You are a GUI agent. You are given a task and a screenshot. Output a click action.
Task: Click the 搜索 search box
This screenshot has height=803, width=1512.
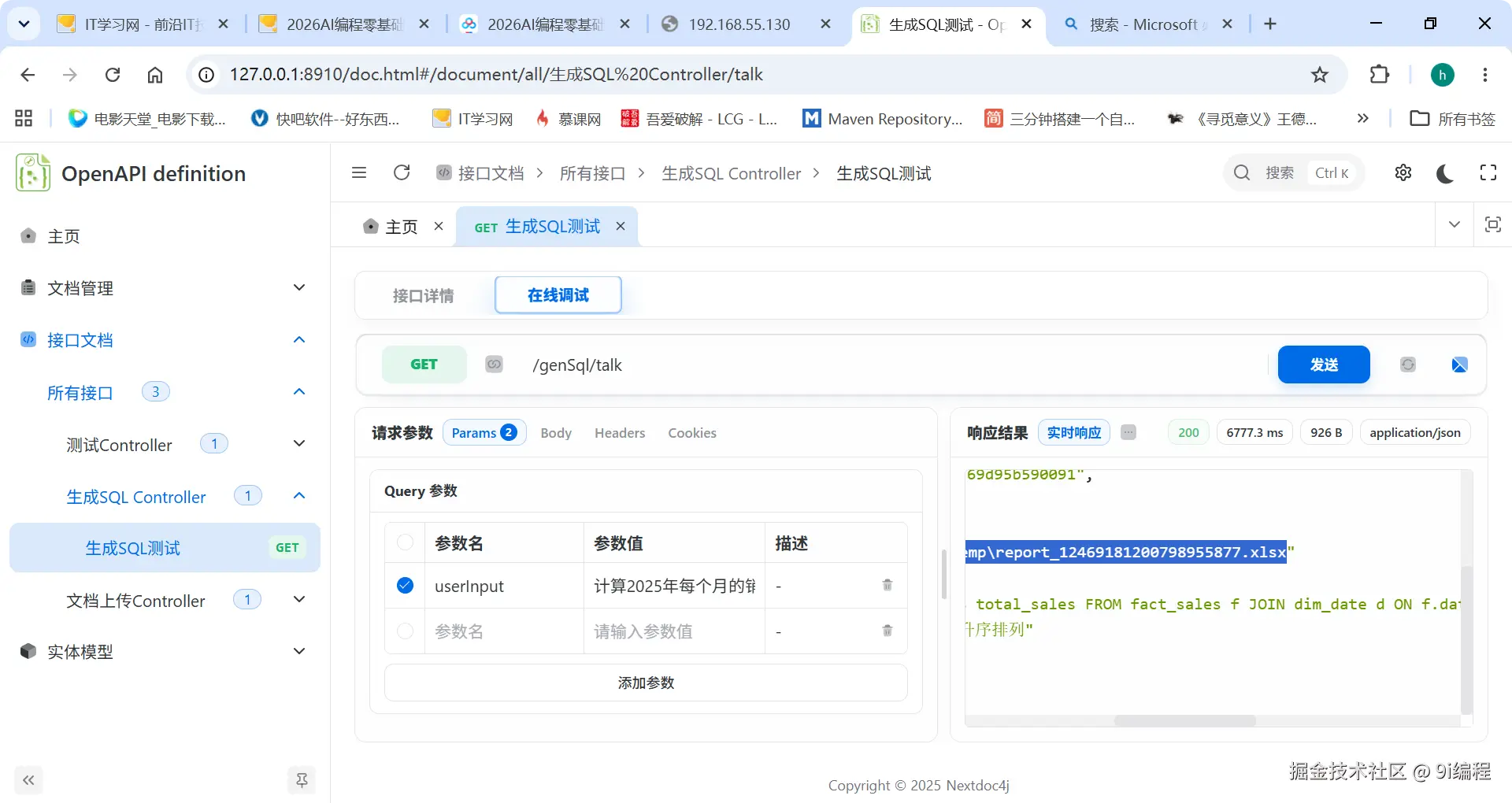point(1293,172)
